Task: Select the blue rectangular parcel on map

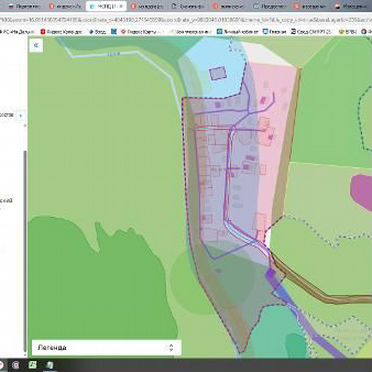Action: click(218, 73)
